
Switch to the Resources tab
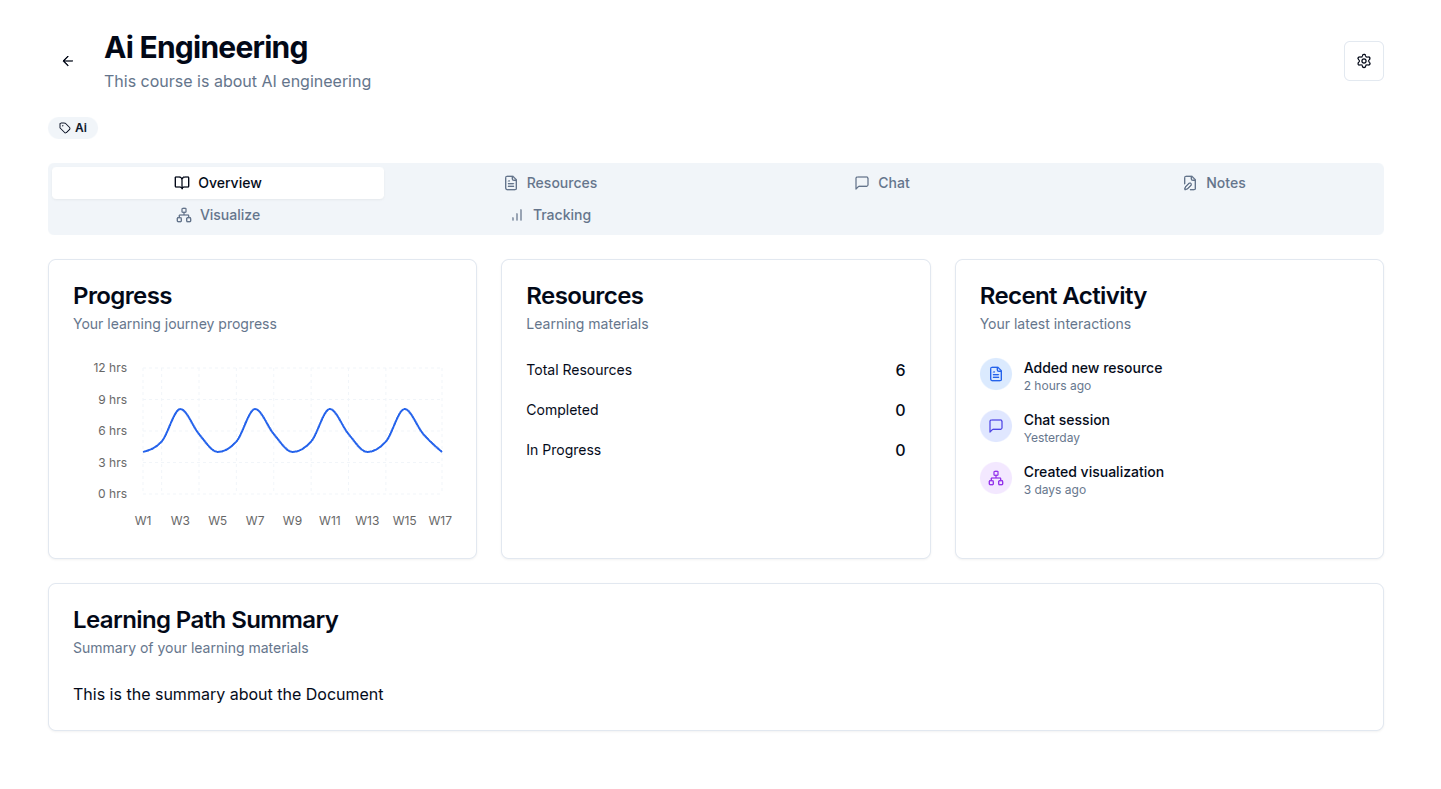[550, 183]
